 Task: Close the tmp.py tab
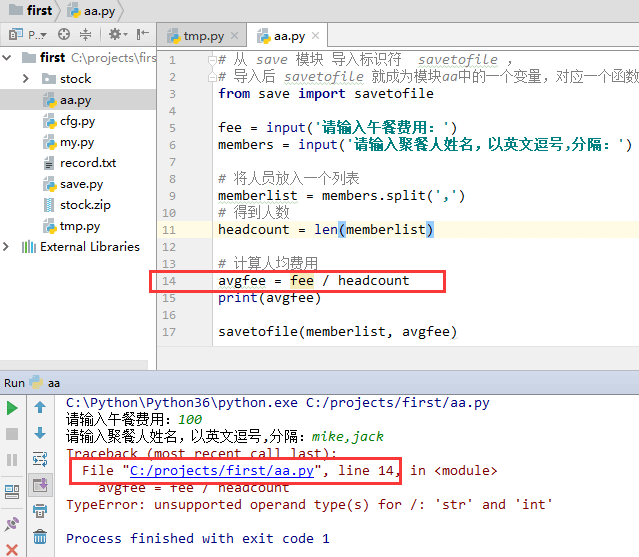234,36
